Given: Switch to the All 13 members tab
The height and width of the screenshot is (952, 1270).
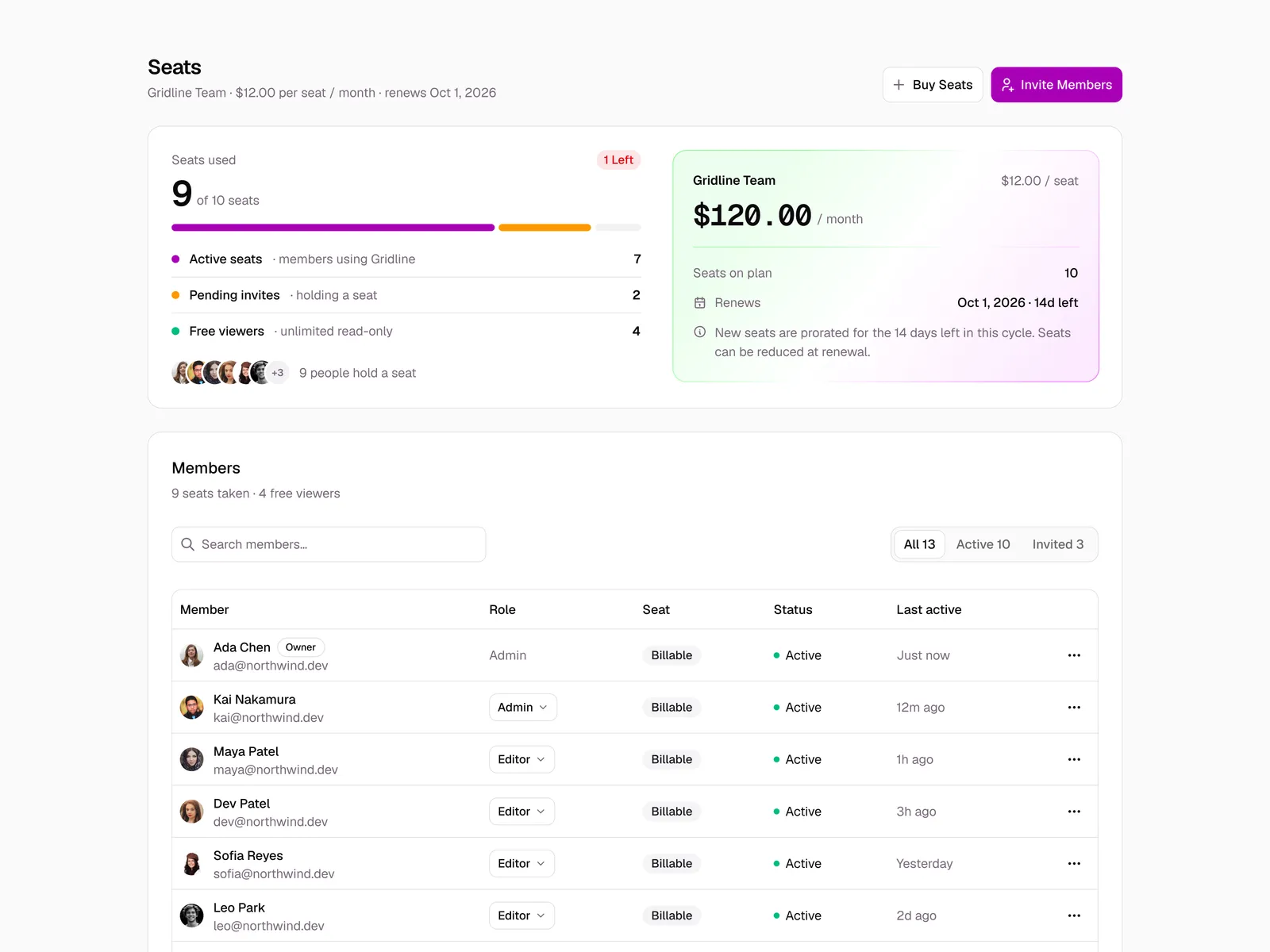Looking at the screenshot, I should click(x=919, y=544).
